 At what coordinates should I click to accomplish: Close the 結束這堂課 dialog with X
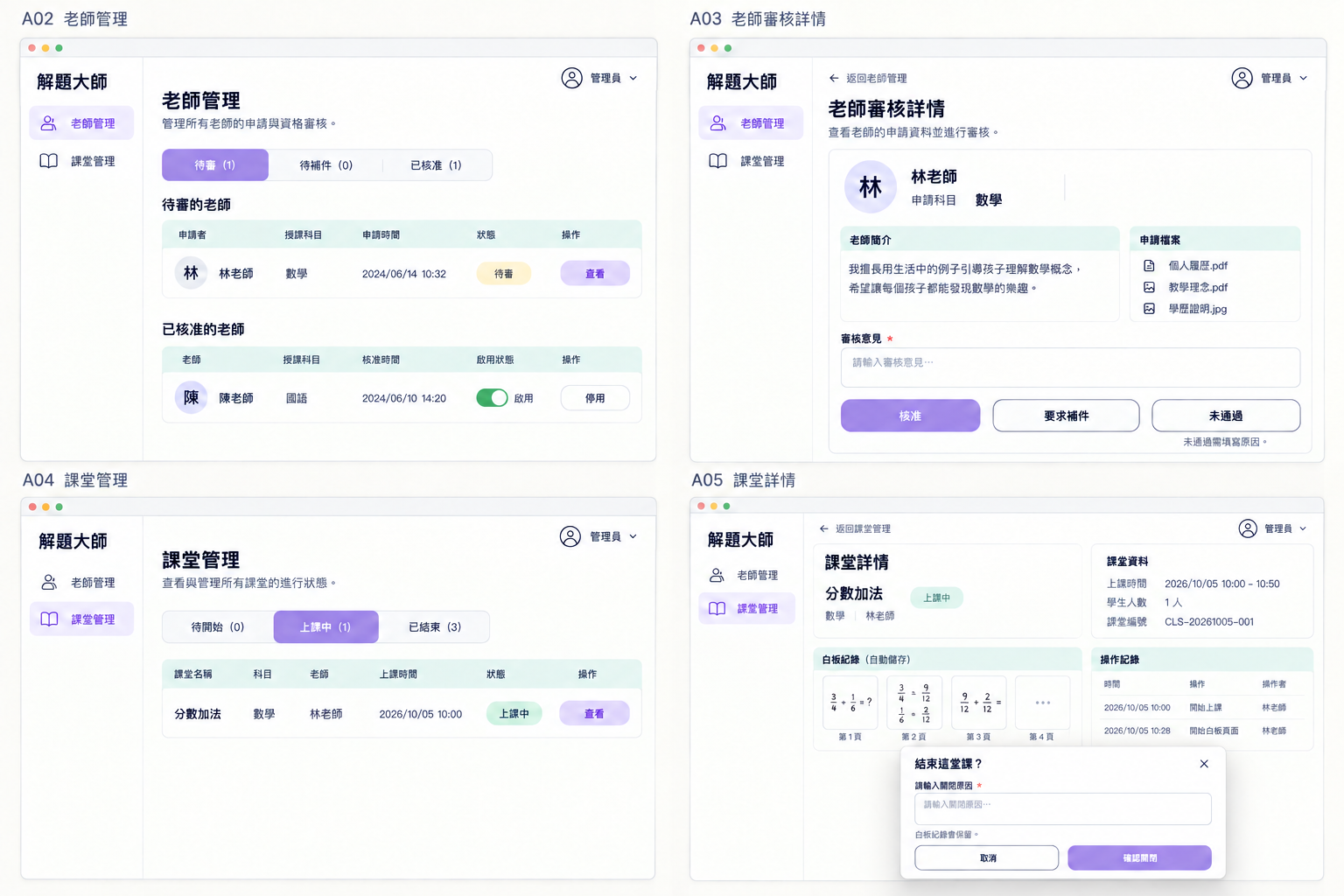point(1204,764)
